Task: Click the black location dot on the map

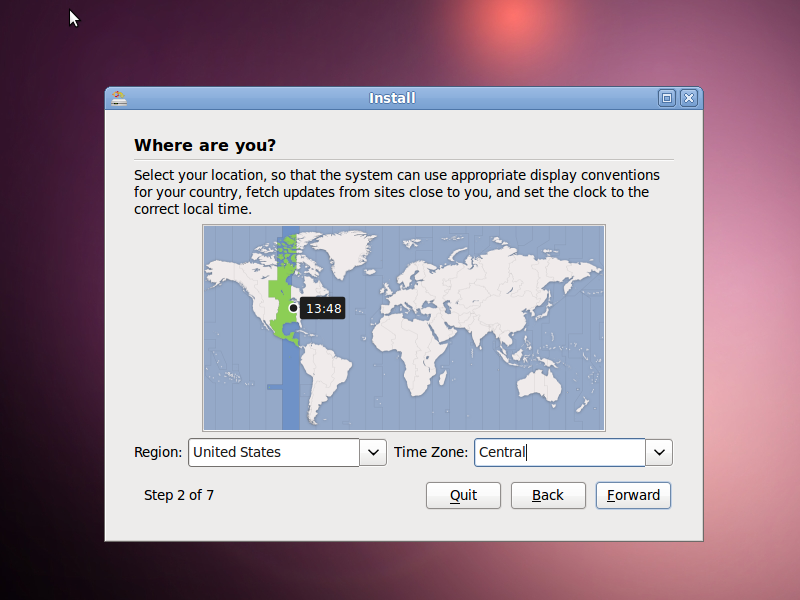Action: tap(293, 308)
